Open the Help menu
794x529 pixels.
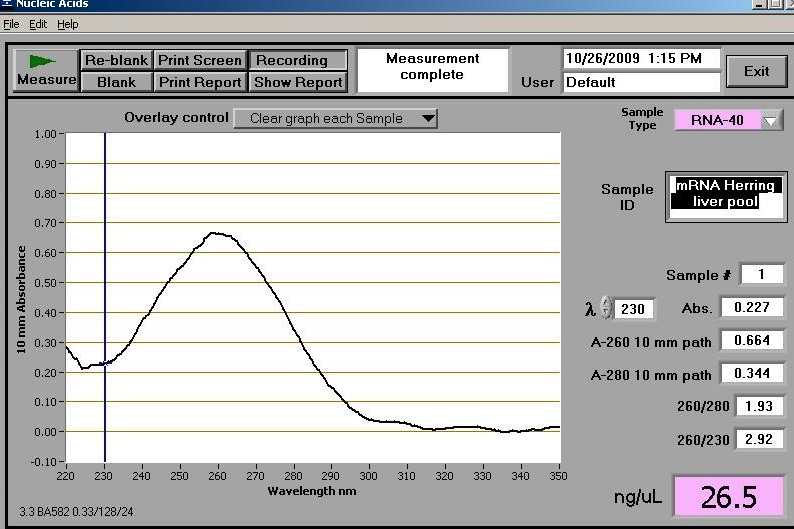(67, 24)
